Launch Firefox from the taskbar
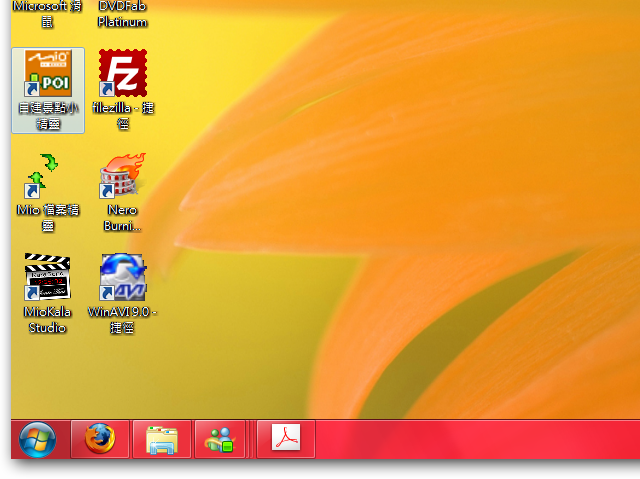This screenshot has height=479, width=640. tap(100, 439)
